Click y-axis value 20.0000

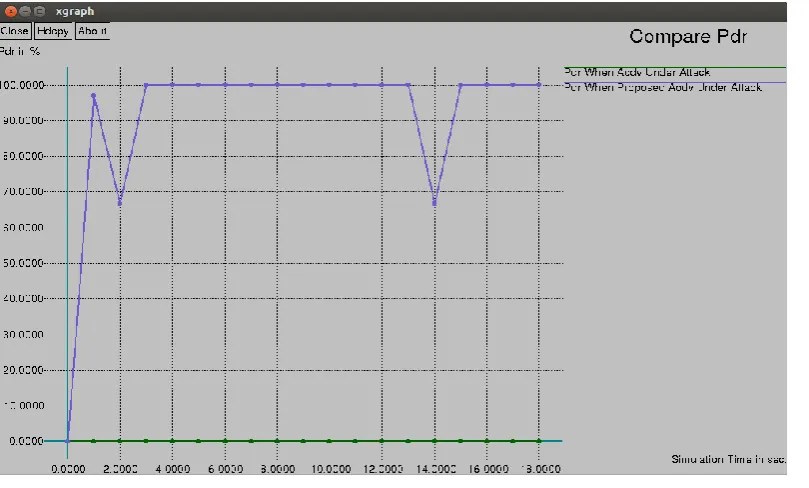pyautogui.click(x=23, y=370)
